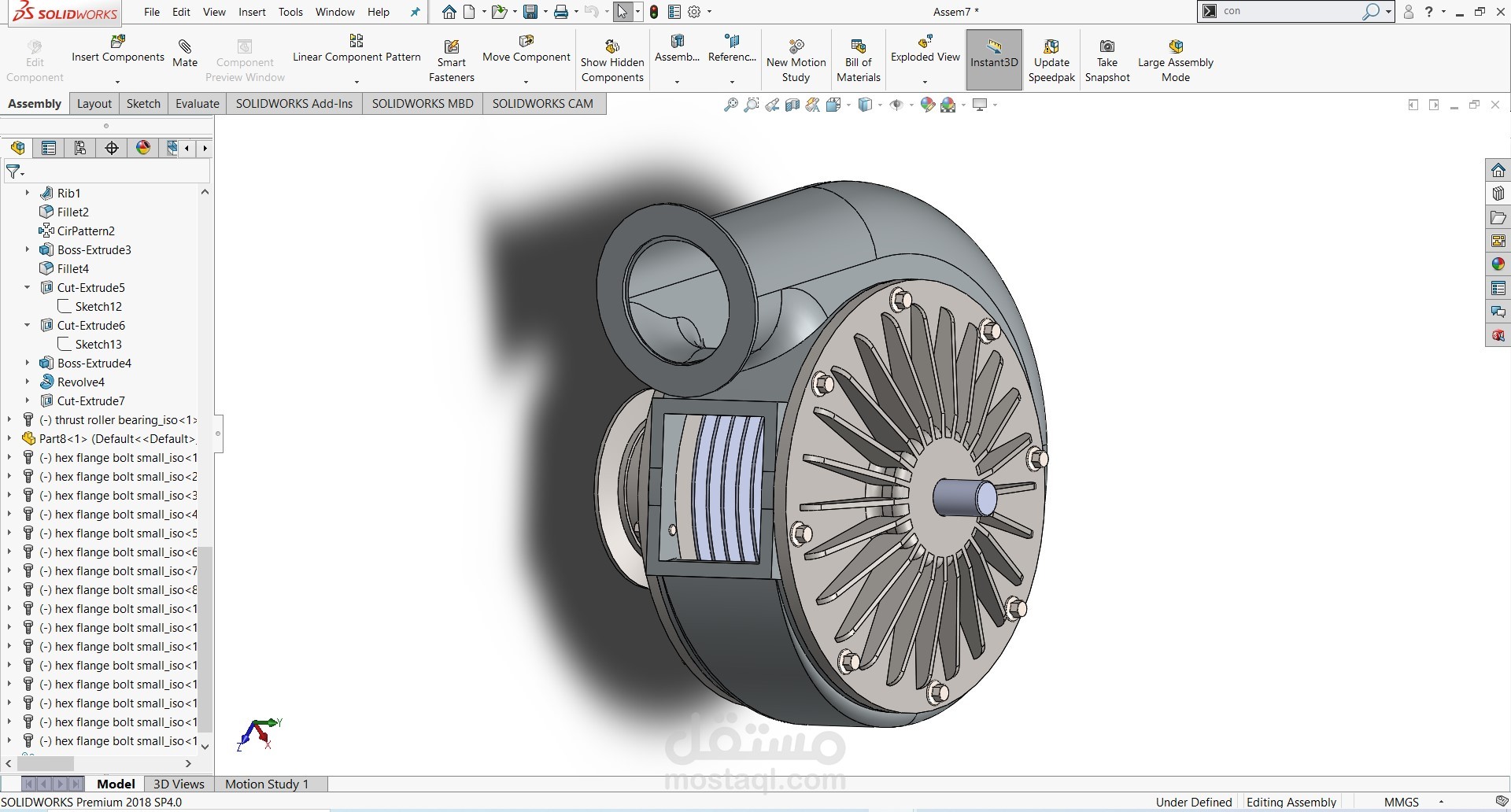
Task: Open the File menu
Action: coord(152,12)
